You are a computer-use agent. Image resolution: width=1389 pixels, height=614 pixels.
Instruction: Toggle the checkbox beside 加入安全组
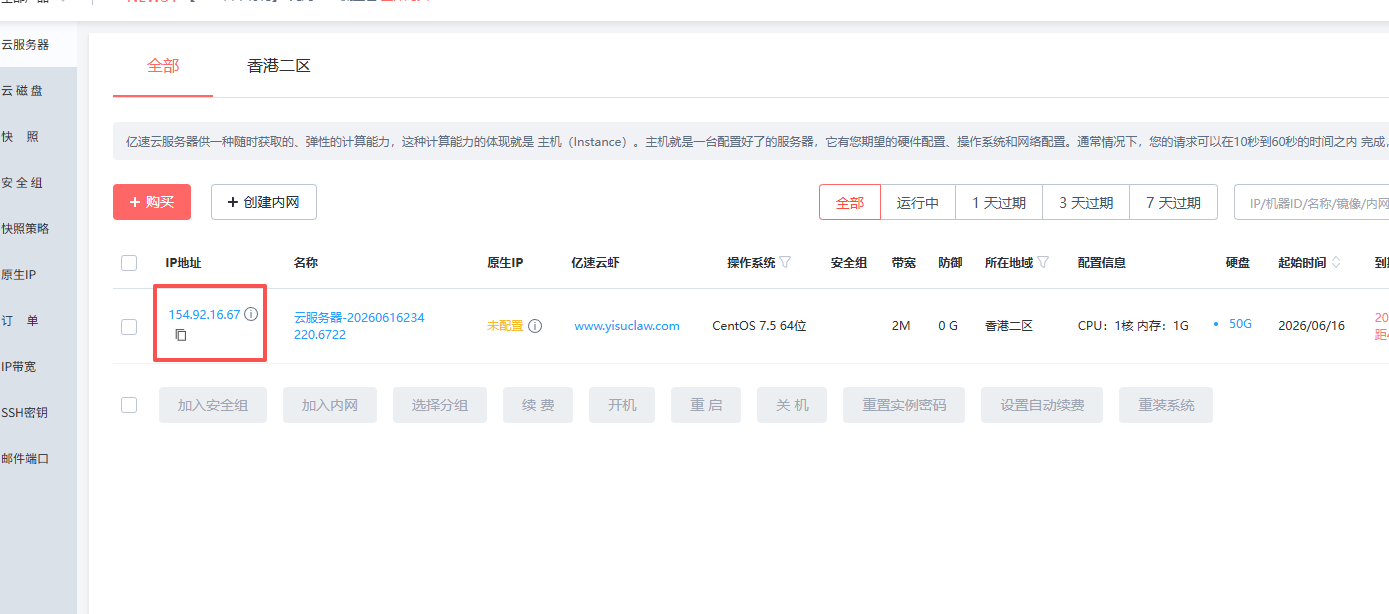(129, 405)
